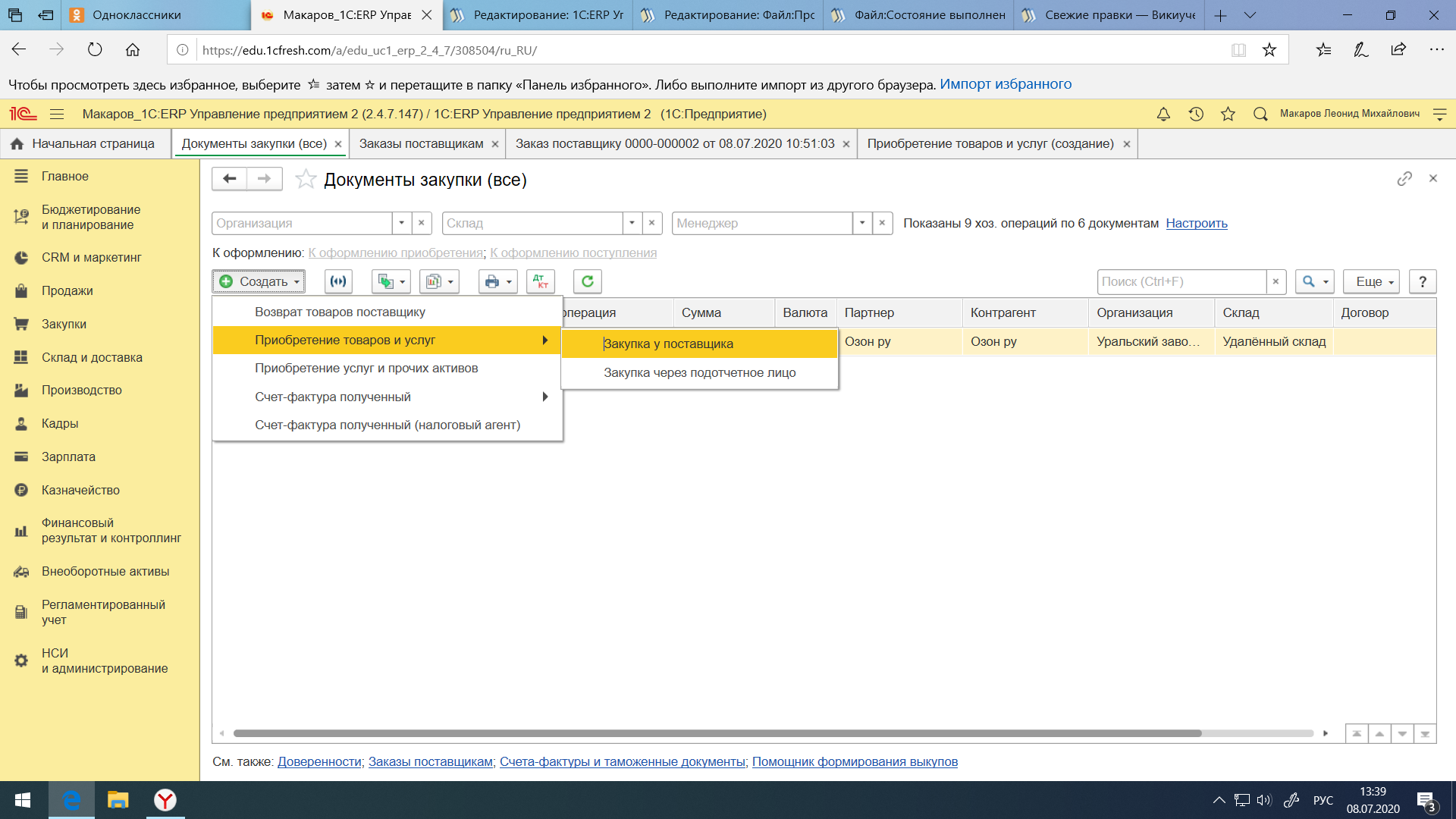Select Возврат товаров поставщику
Screen dimensions: 1456x819
point(388,312)
